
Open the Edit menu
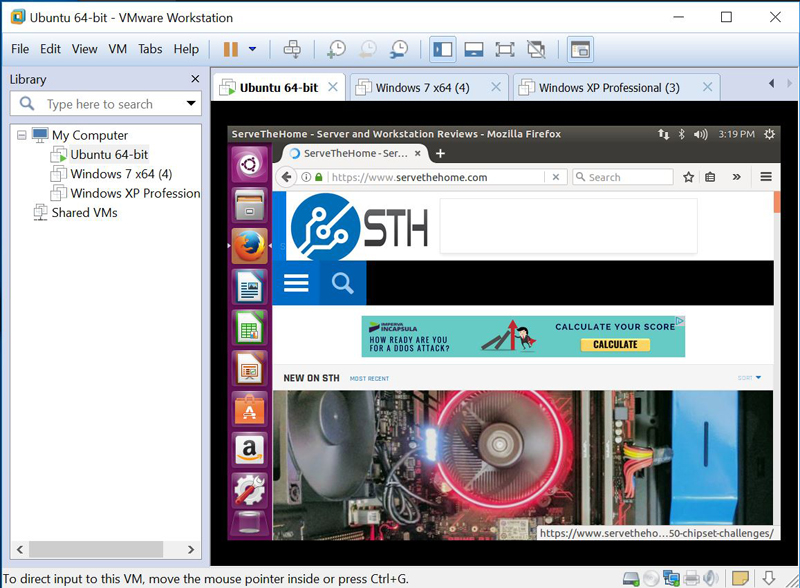[50, 49]
